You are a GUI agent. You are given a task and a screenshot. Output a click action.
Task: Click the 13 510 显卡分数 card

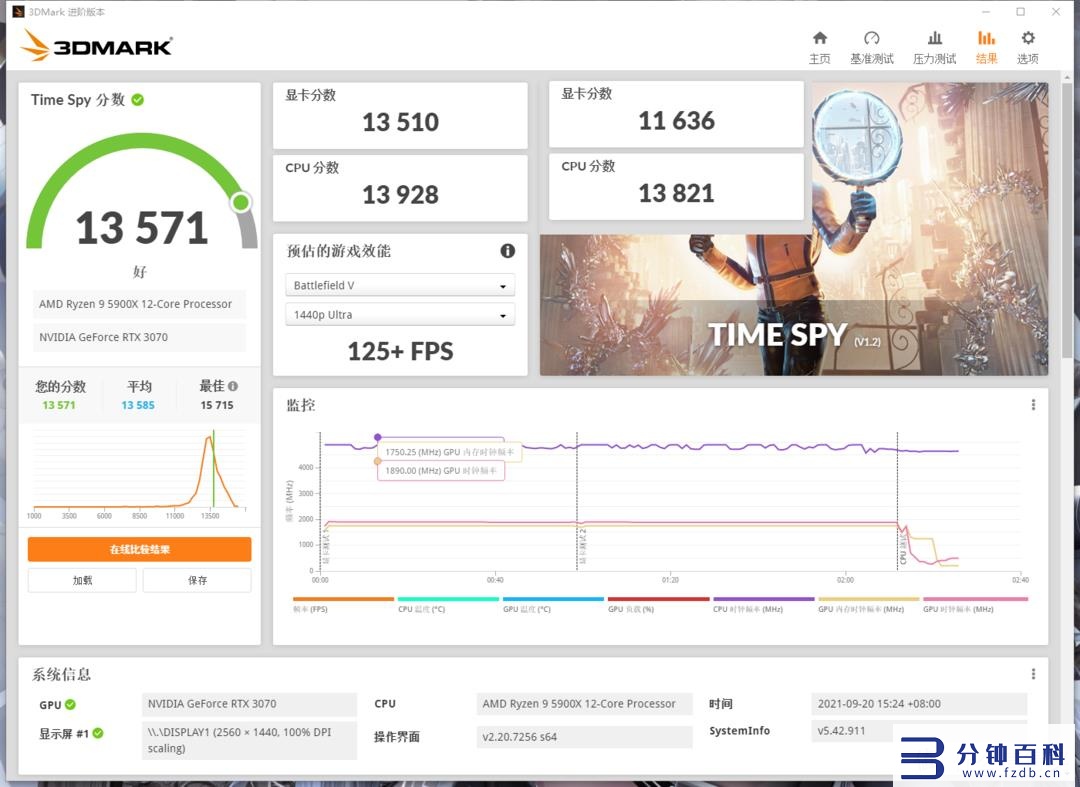pos(400,115)
